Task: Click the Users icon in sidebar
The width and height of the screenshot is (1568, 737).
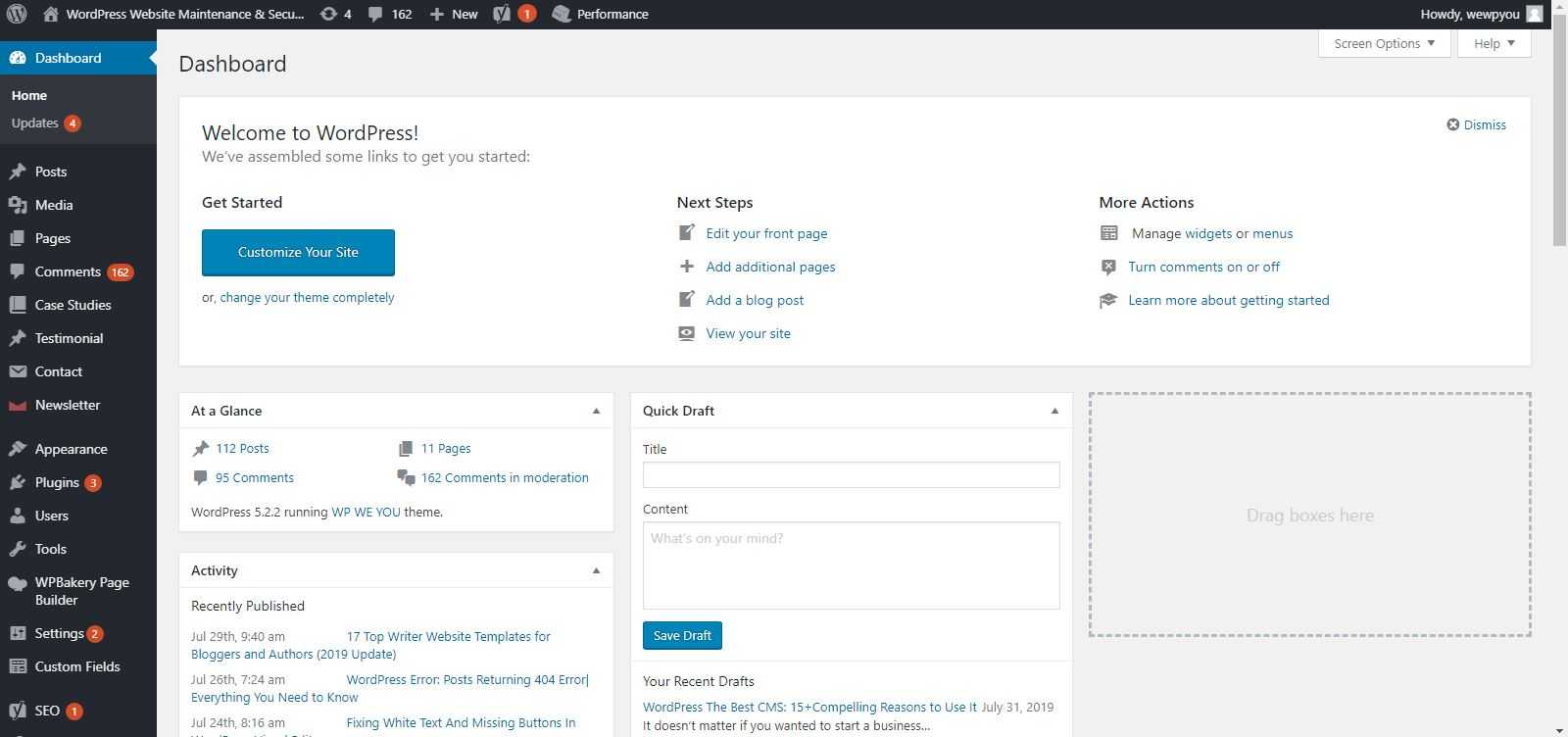Action: pyautogui.click(x=18, y=516)
